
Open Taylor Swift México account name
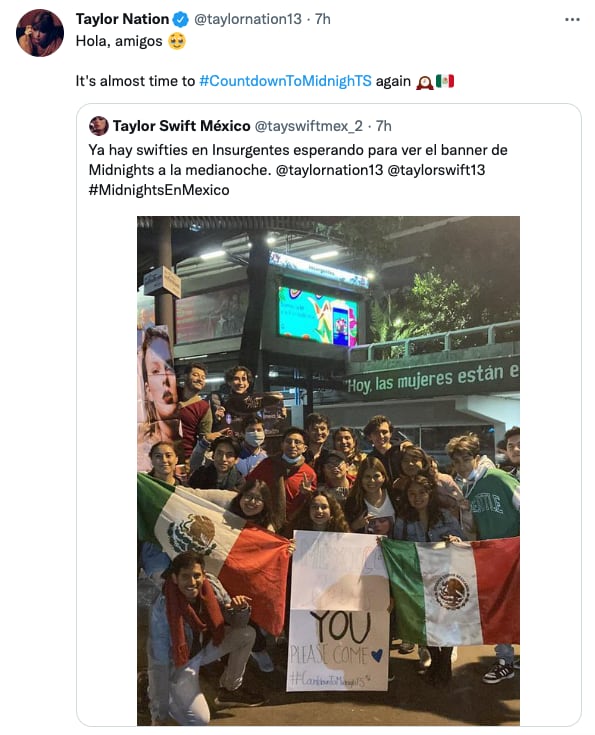(181, 126)
